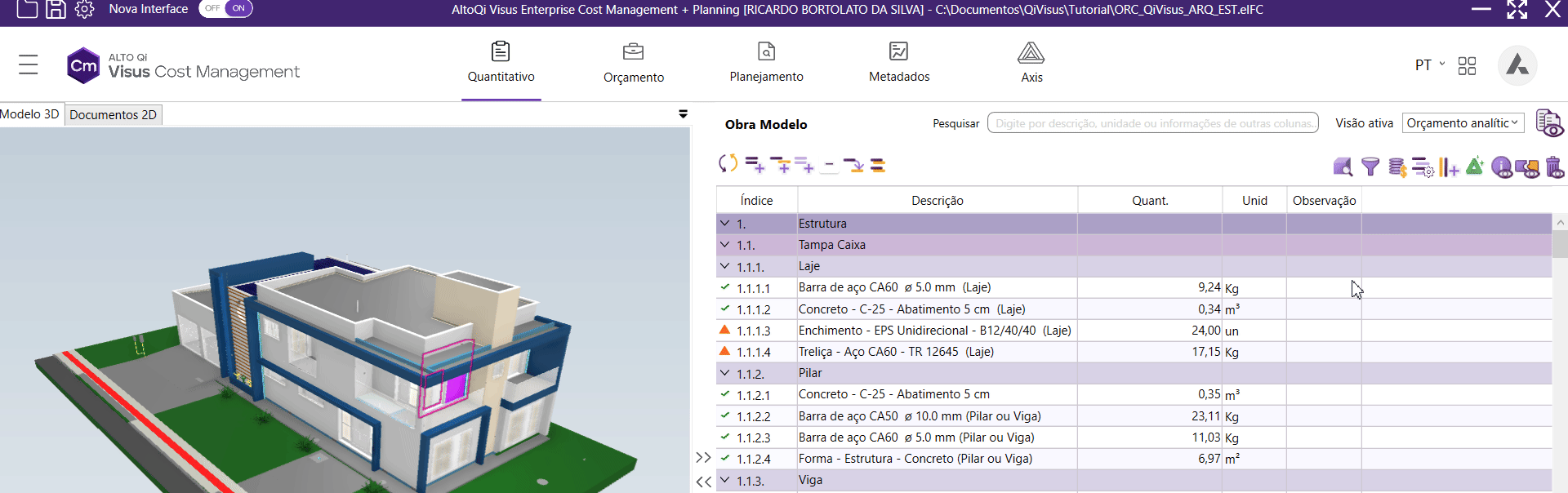Toggle the Nova Interface switch
Image resolution: width=1568 pixels, height=493 pixels.
pos(226,9)
